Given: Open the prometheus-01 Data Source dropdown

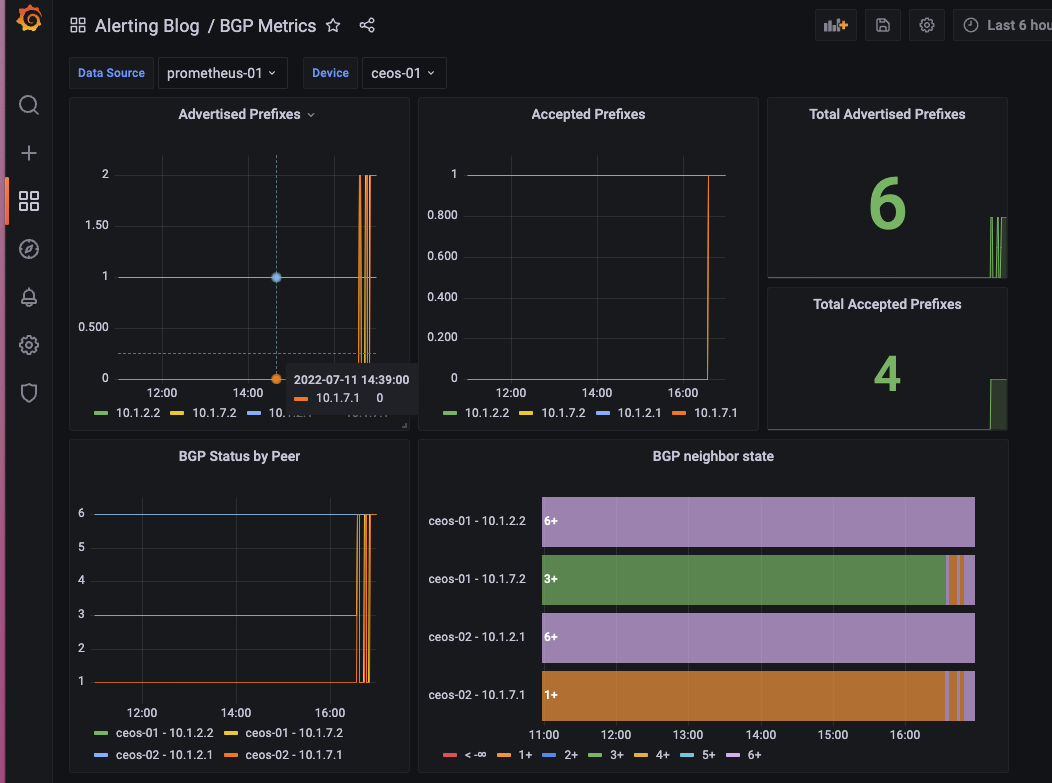Looking at the screenshot, I should point(222,72).
